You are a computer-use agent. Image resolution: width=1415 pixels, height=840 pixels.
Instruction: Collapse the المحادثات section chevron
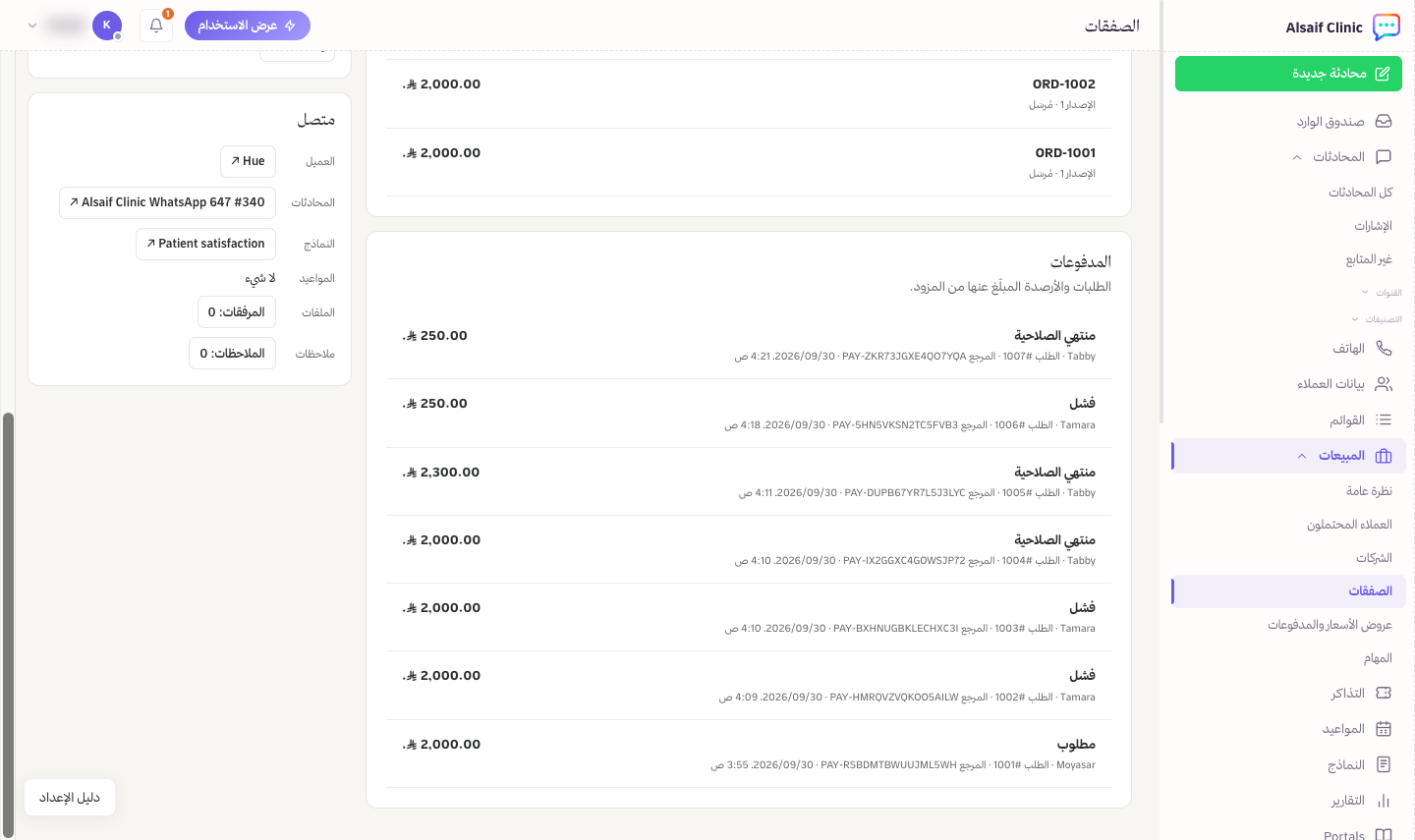point(1297,157)
